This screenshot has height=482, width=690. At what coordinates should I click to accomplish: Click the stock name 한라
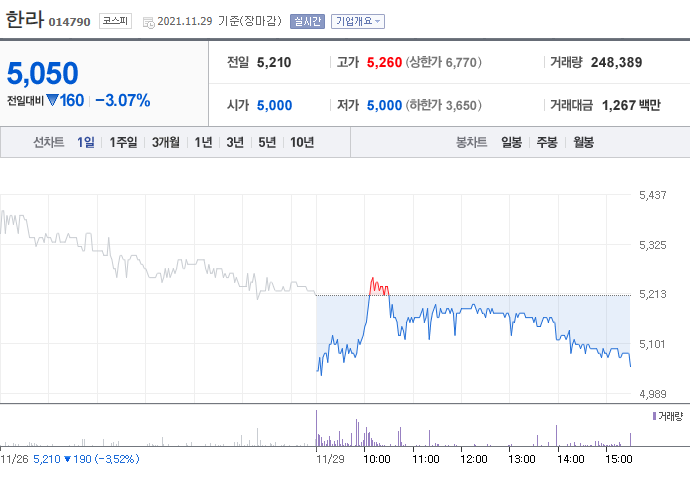point(25,19)
